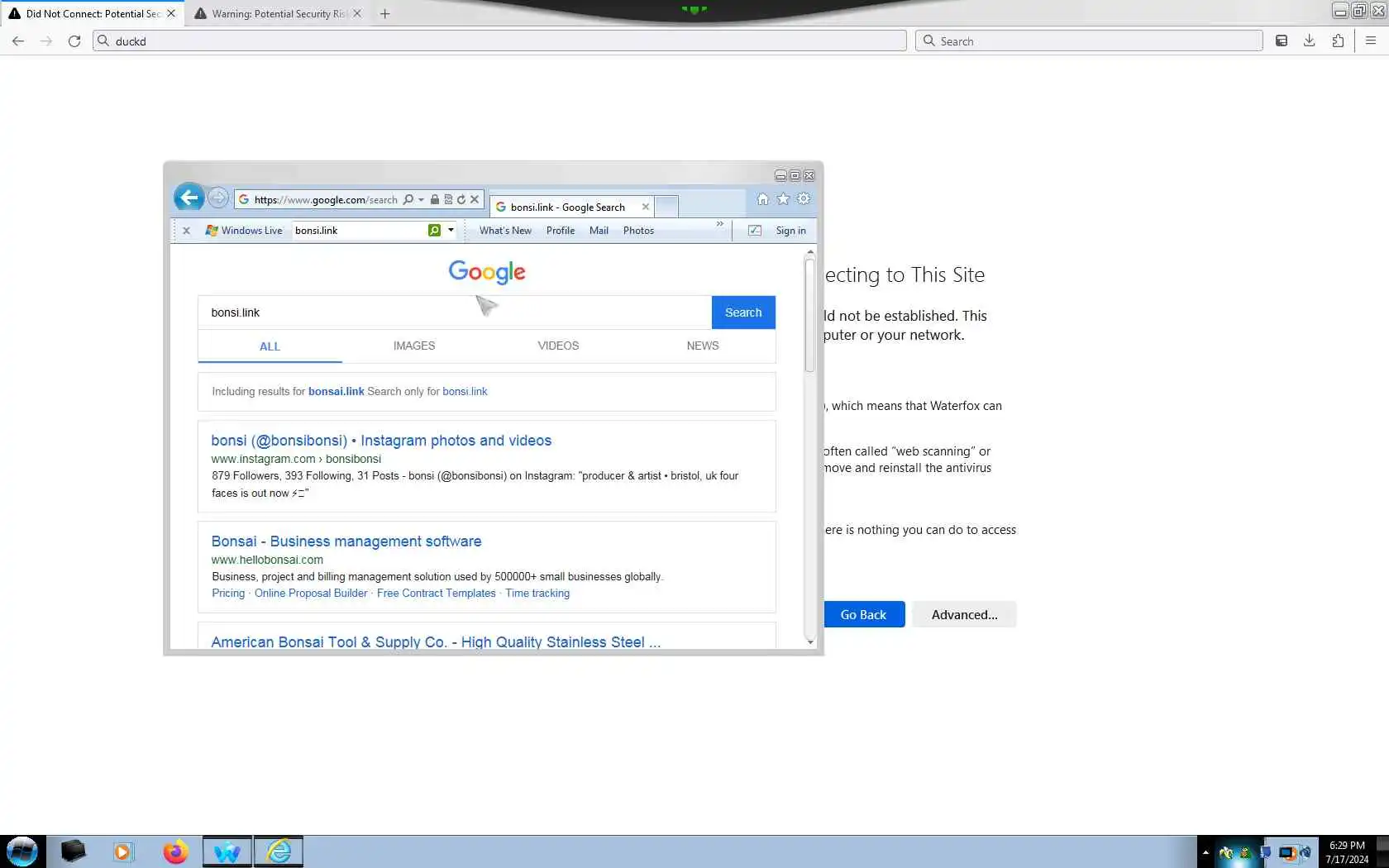Open IE Favorites star icon
Viewport: 1389px width, 868px height.
[x=783, y=198]
